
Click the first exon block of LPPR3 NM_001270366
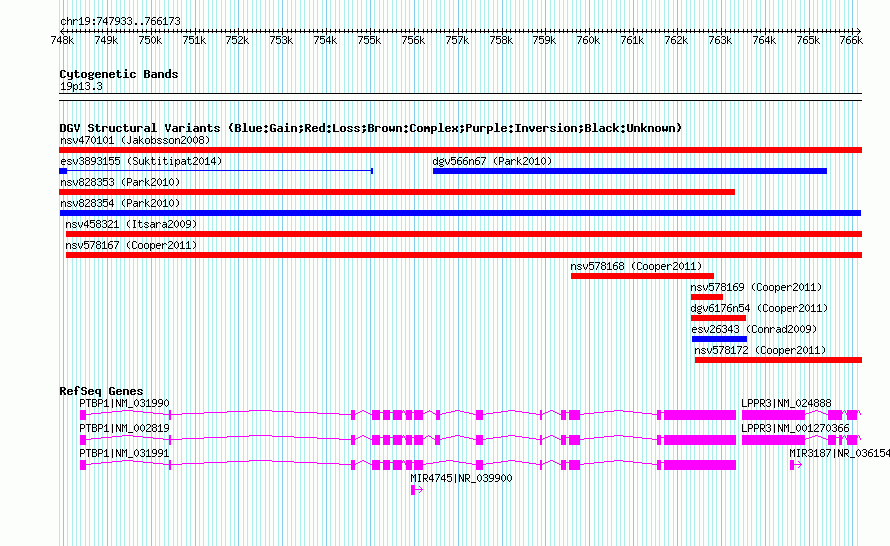tap(773, 440)
